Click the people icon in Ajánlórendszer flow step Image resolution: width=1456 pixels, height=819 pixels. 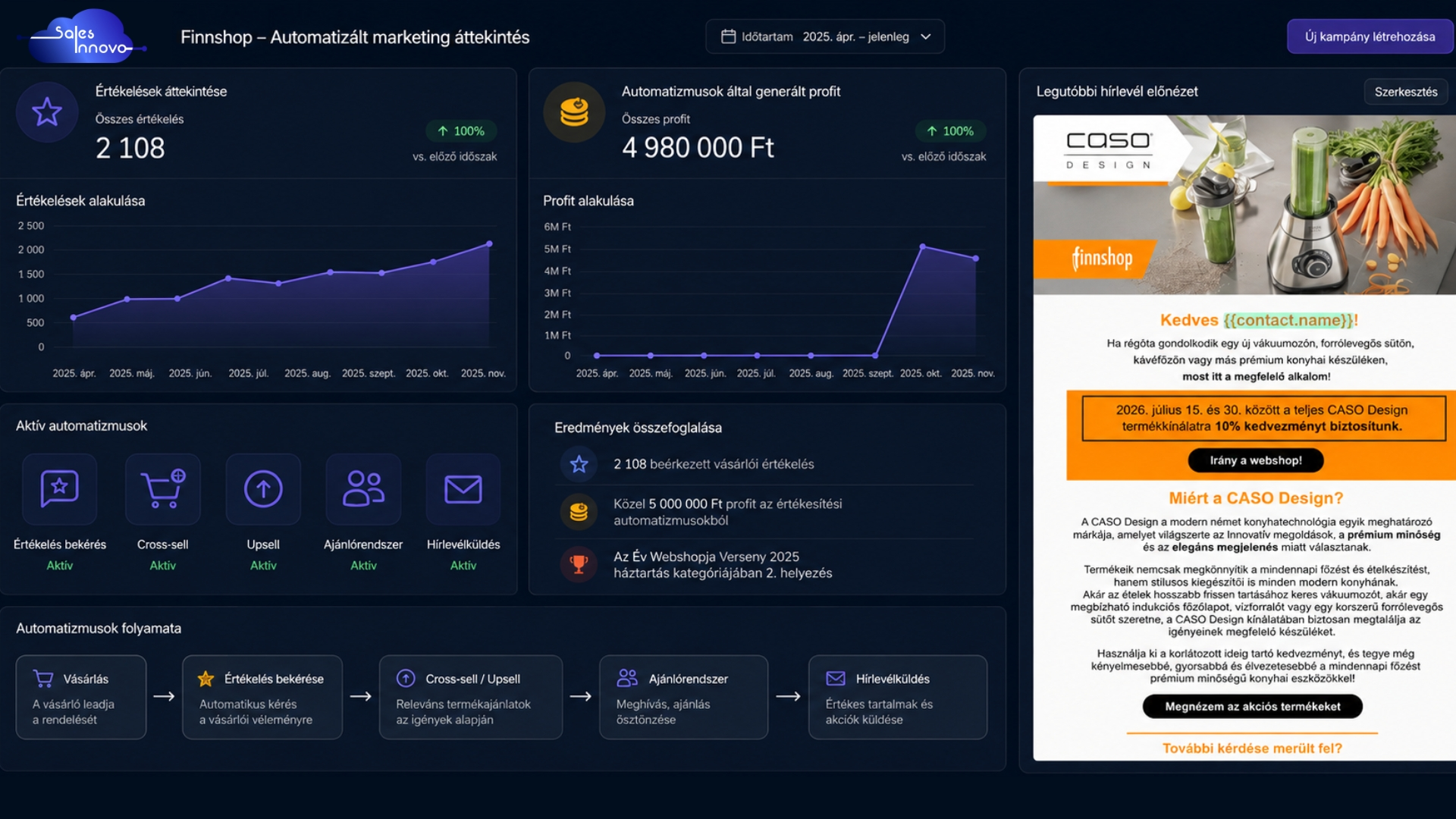pyautogui.click(x=627, y=678)
